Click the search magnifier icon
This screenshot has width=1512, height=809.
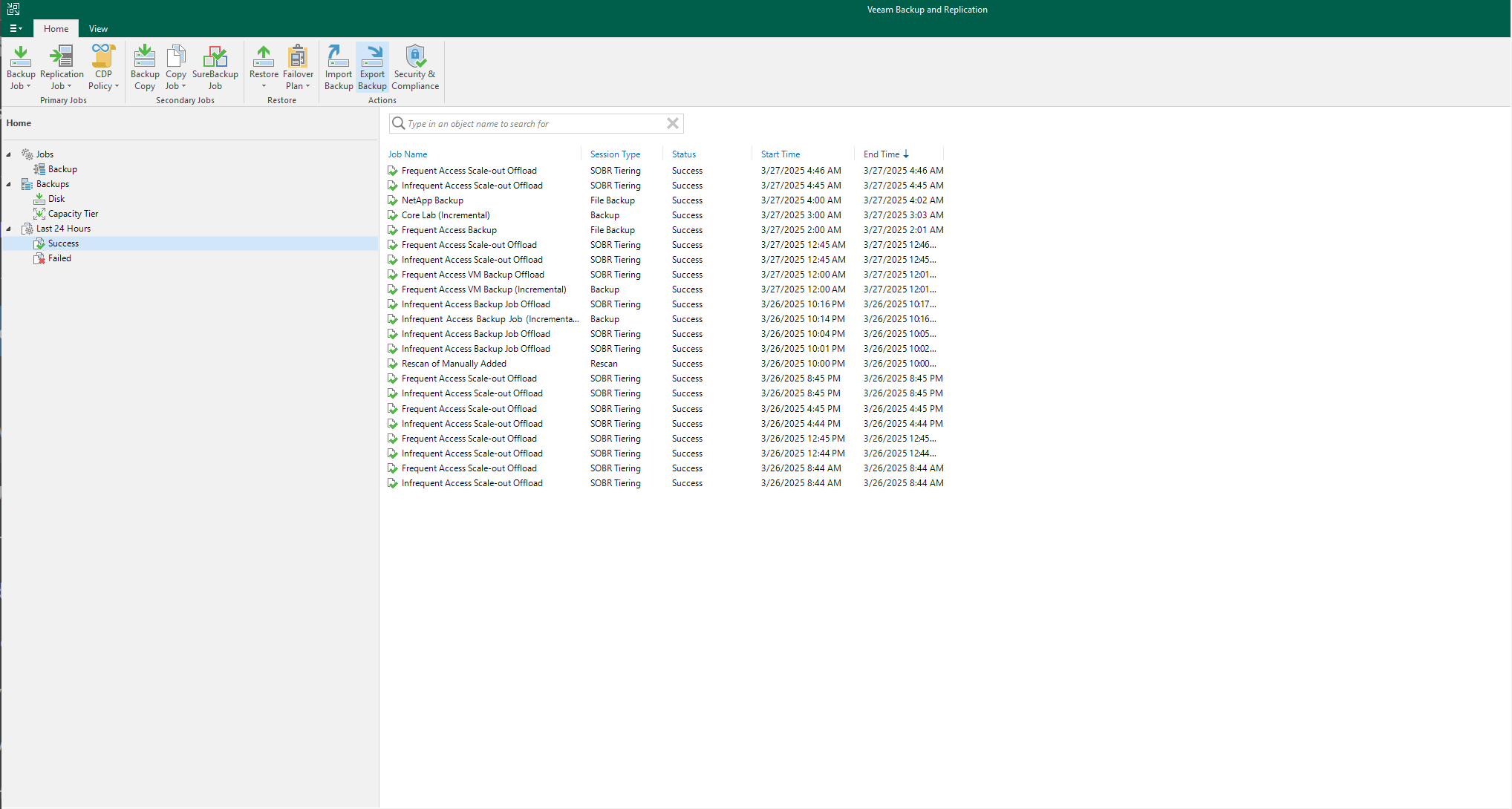[399, 123]
